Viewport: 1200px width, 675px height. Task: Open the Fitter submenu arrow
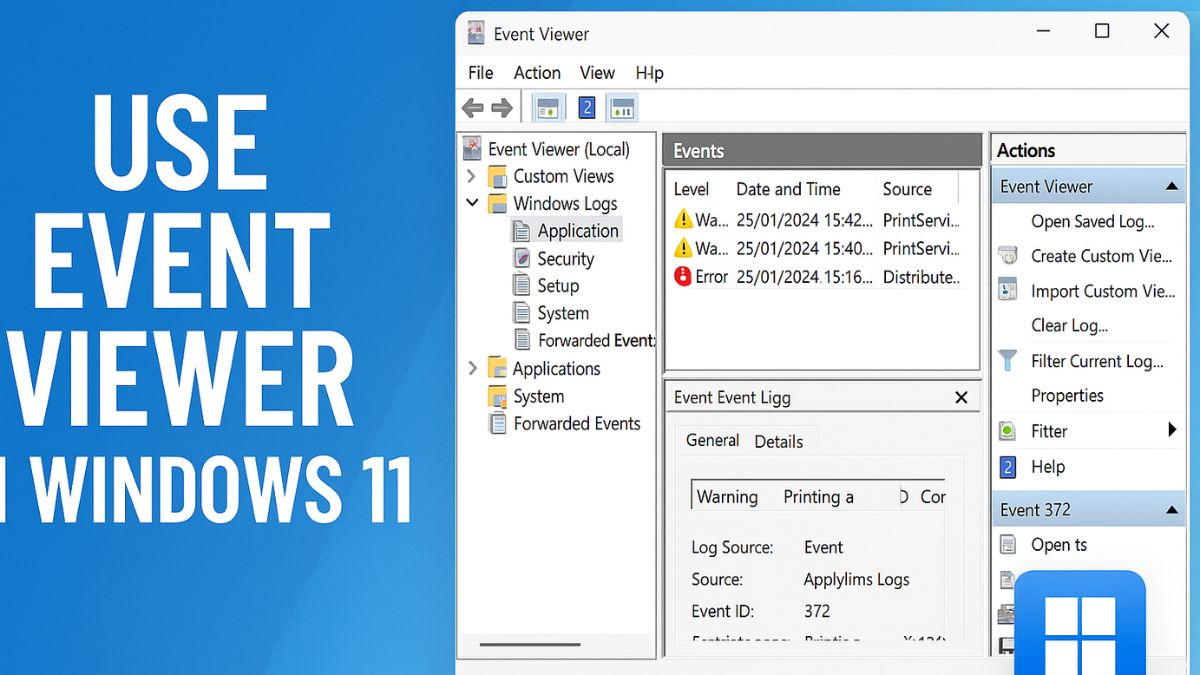click(1172, 430)
